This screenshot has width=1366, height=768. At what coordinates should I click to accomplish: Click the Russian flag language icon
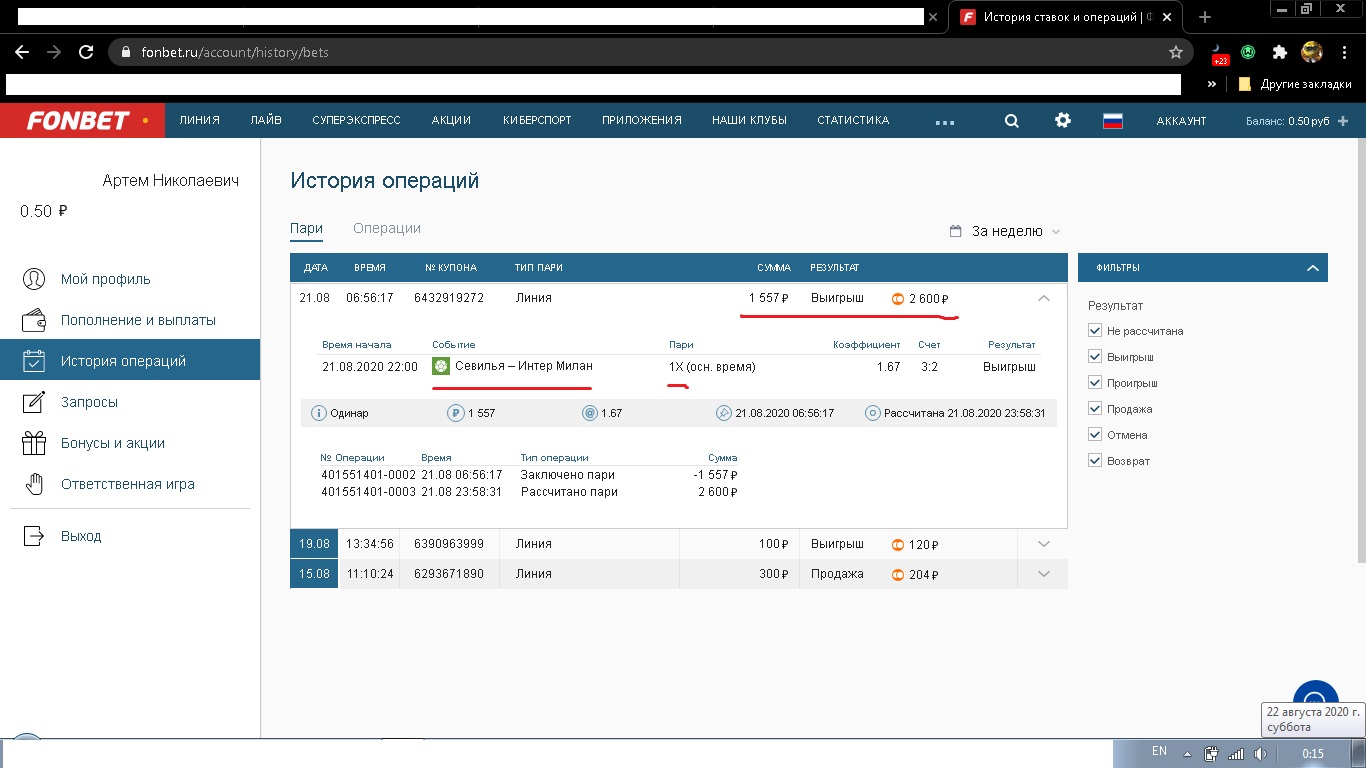point(1113,121)
